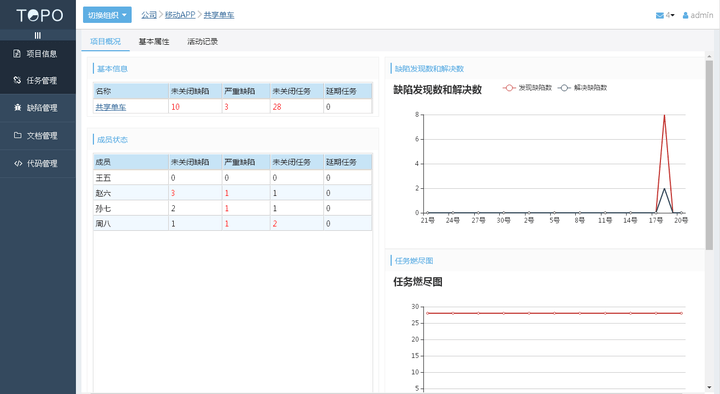The height and width of the screenshot is (394, 720).
Task: Select member 周八 row name
Action: [x=103, y=224]
